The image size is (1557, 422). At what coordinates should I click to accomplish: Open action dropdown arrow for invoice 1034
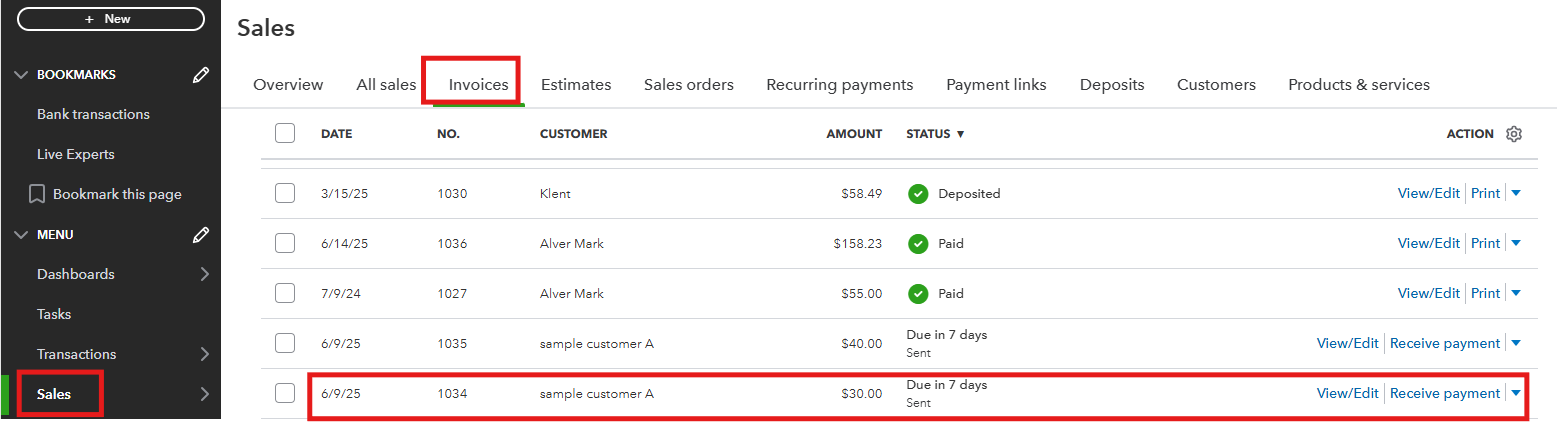1515,393
